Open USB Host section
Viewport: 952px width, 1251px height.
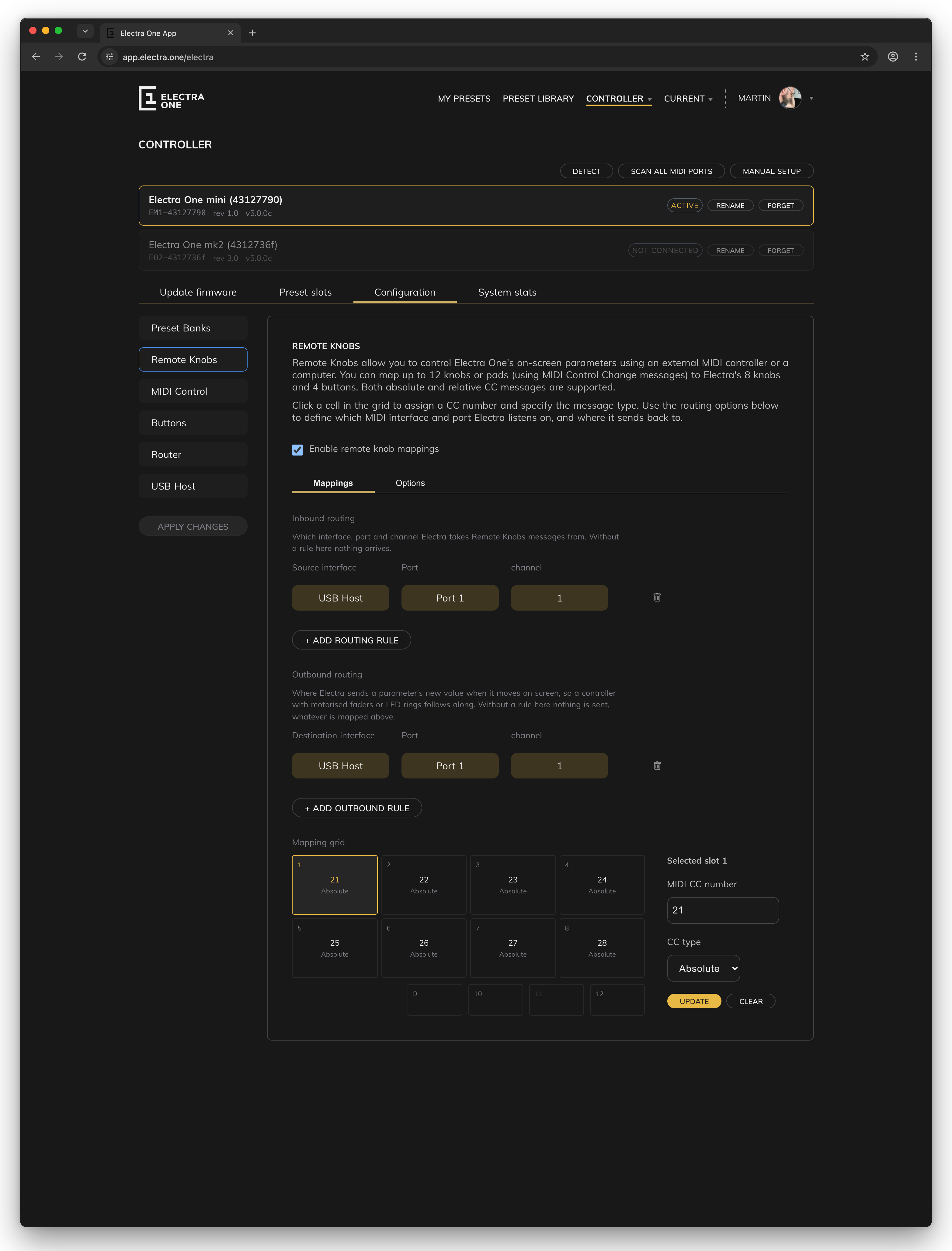click(193, 486)
